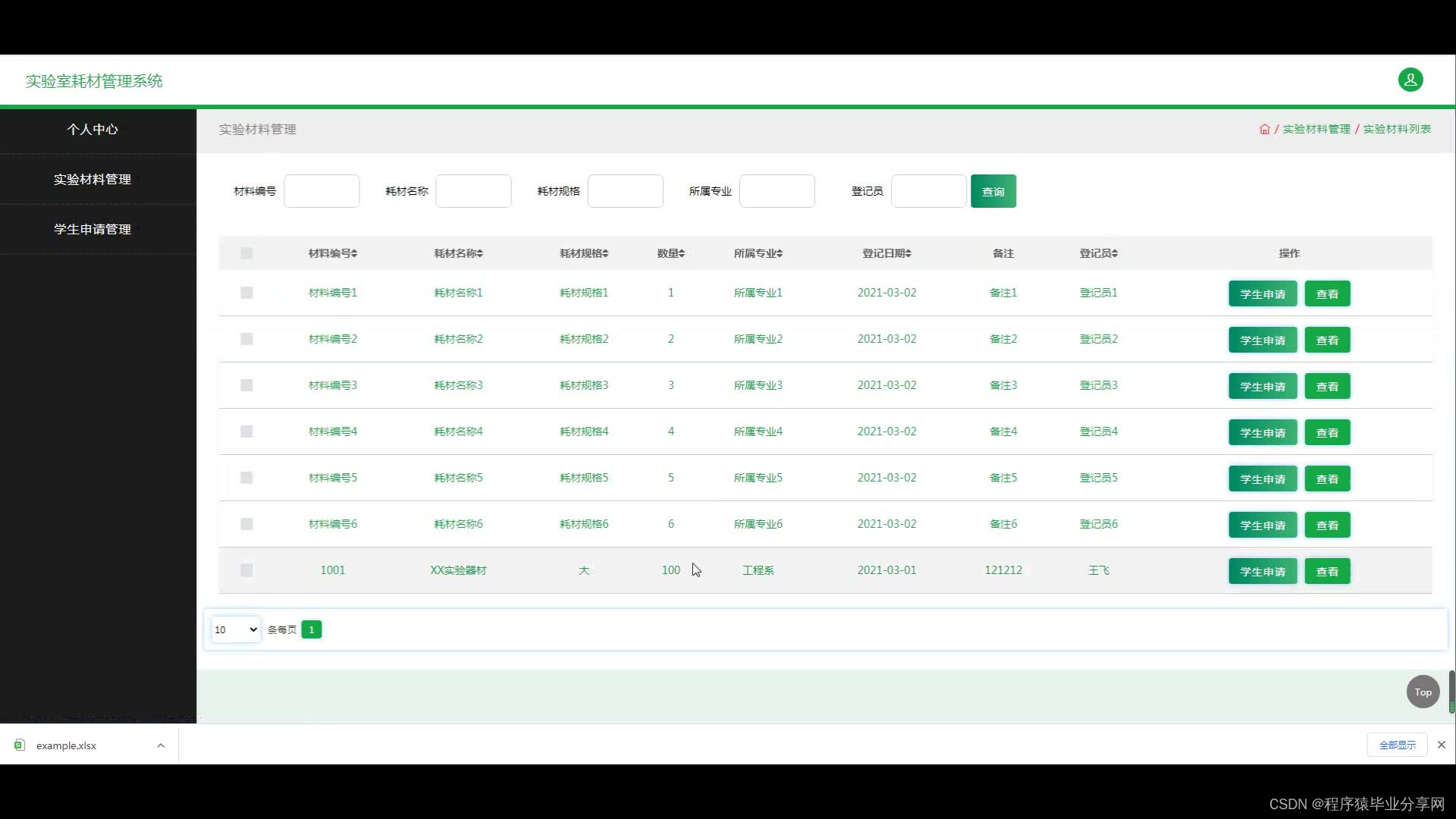Click the 查询 search button
The width and height of the screenshot is (1456, 819).
point(993,191)
